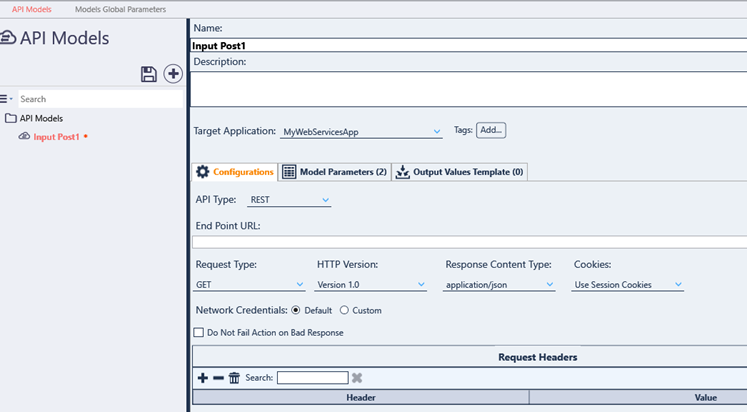The height and width of the screenshot is (412, 747).
Task: Click the Request Headers section title
Action: click(x=537, y=357)
